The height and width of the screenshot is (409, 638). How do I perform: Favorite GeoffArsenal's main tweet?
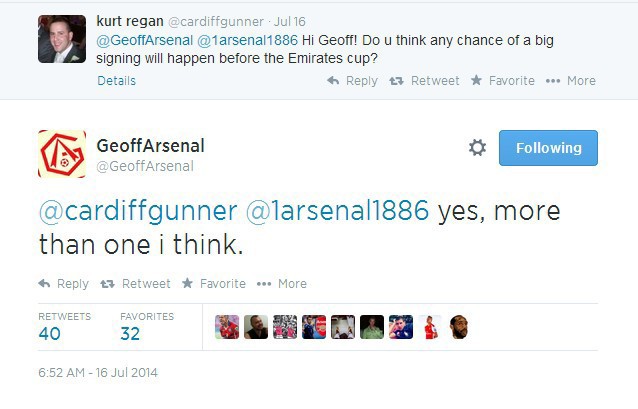point(213,284)
